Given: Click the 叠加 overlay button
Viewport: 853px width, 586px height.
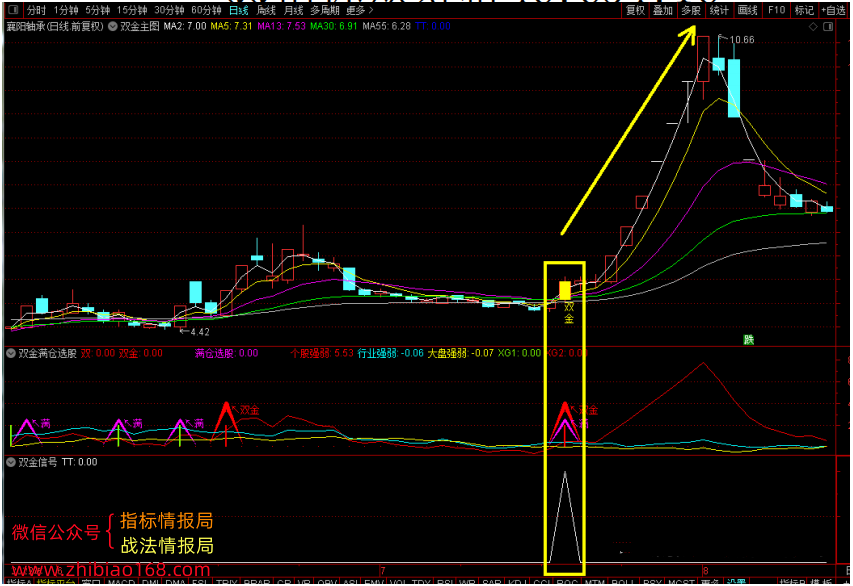Looking at the screenshot, I should (x=663, y=10).
